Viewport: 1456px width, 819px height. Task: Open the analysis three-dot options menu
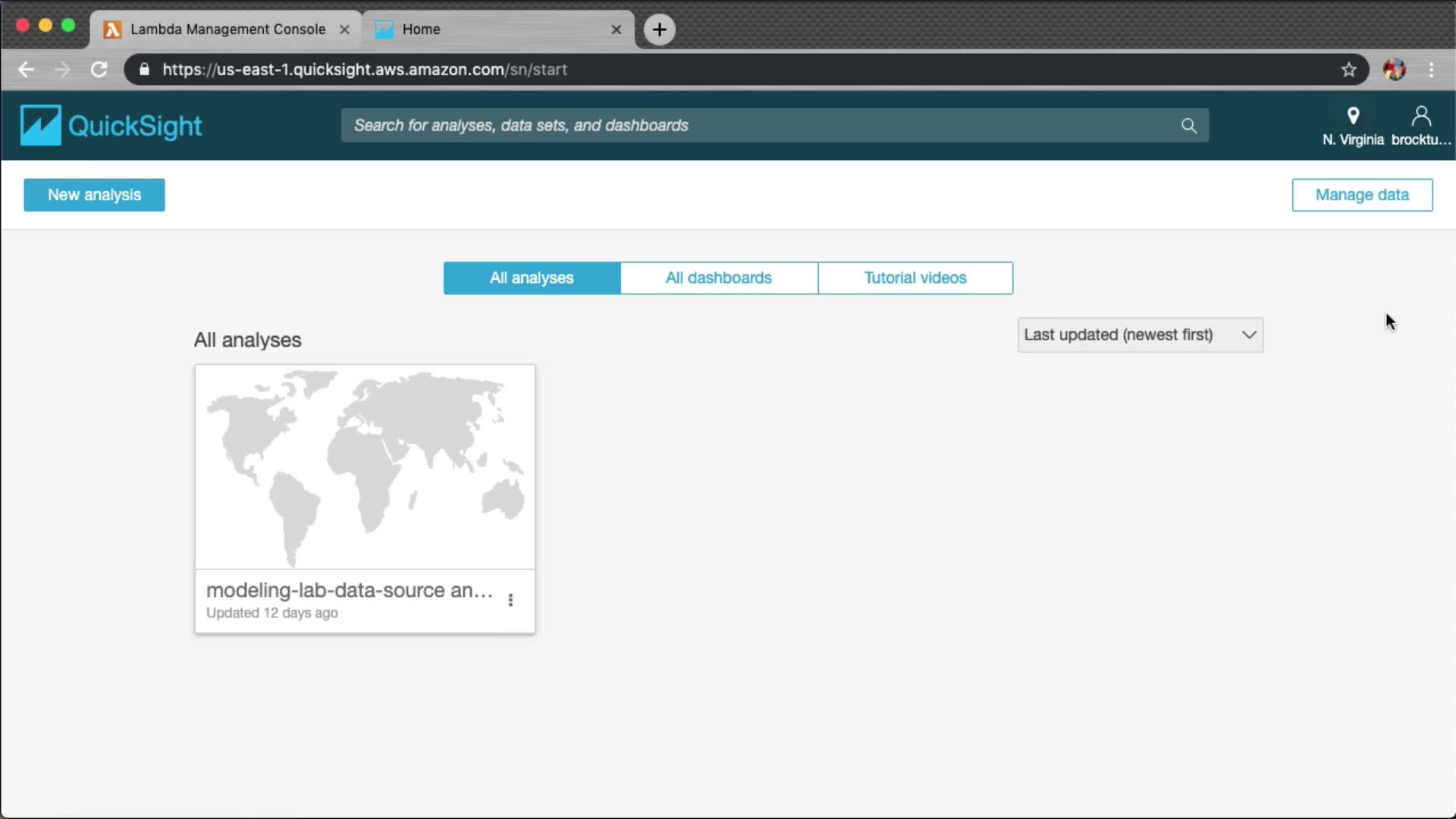click(510, 600)
